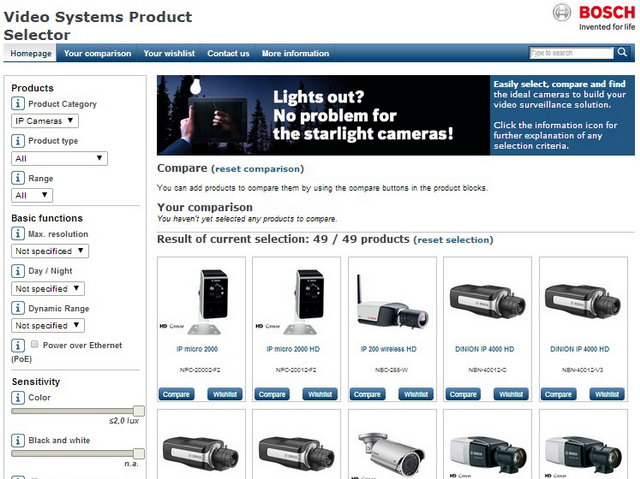
Task: Compare the DINION IP 4000 HD NBN-40012-V3
Action: pos(558,394)
